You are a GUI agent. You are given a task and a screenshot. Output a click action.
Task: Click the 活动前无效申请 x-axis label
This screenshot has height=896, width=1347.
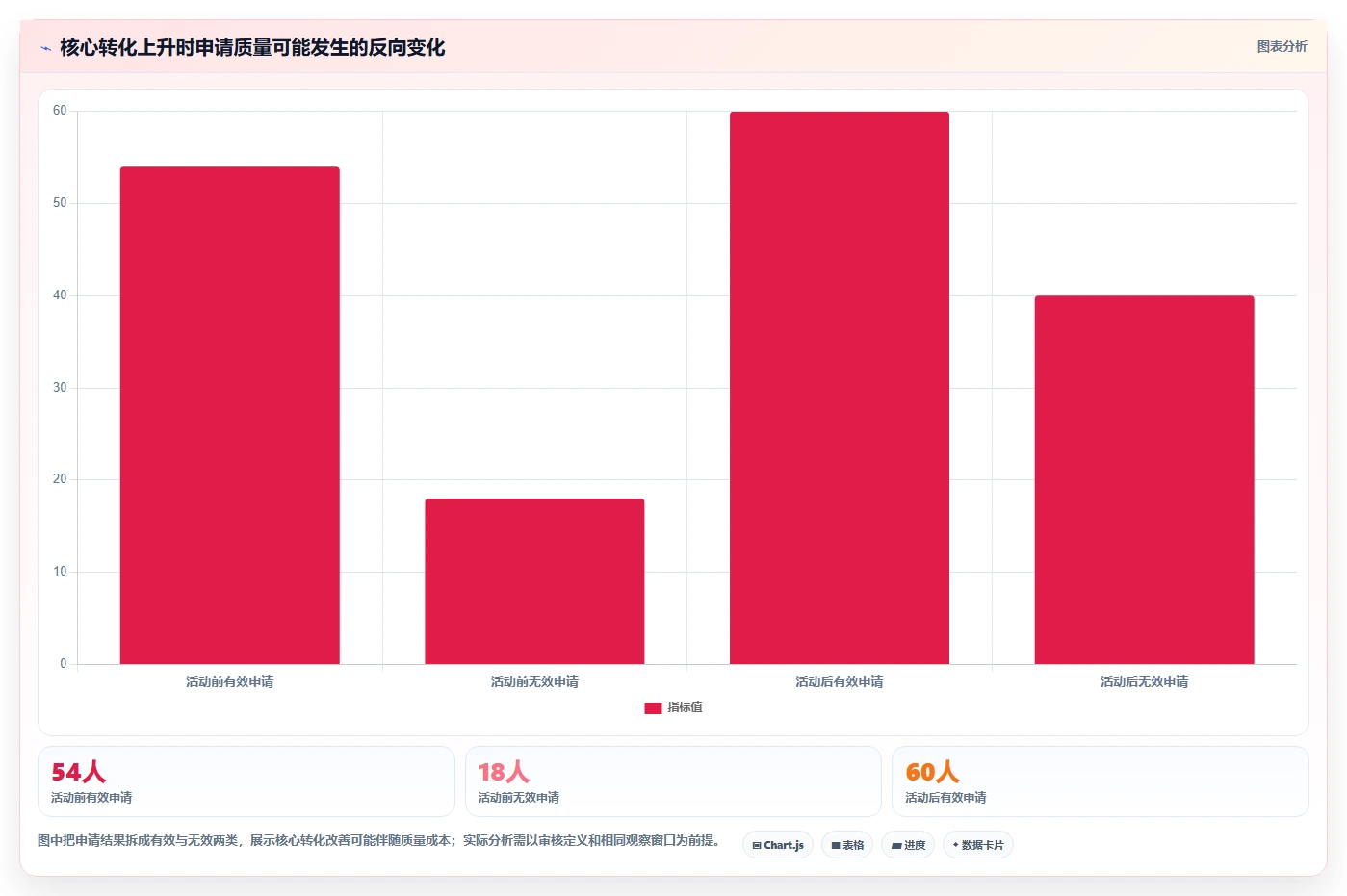(x=534, y=681)
